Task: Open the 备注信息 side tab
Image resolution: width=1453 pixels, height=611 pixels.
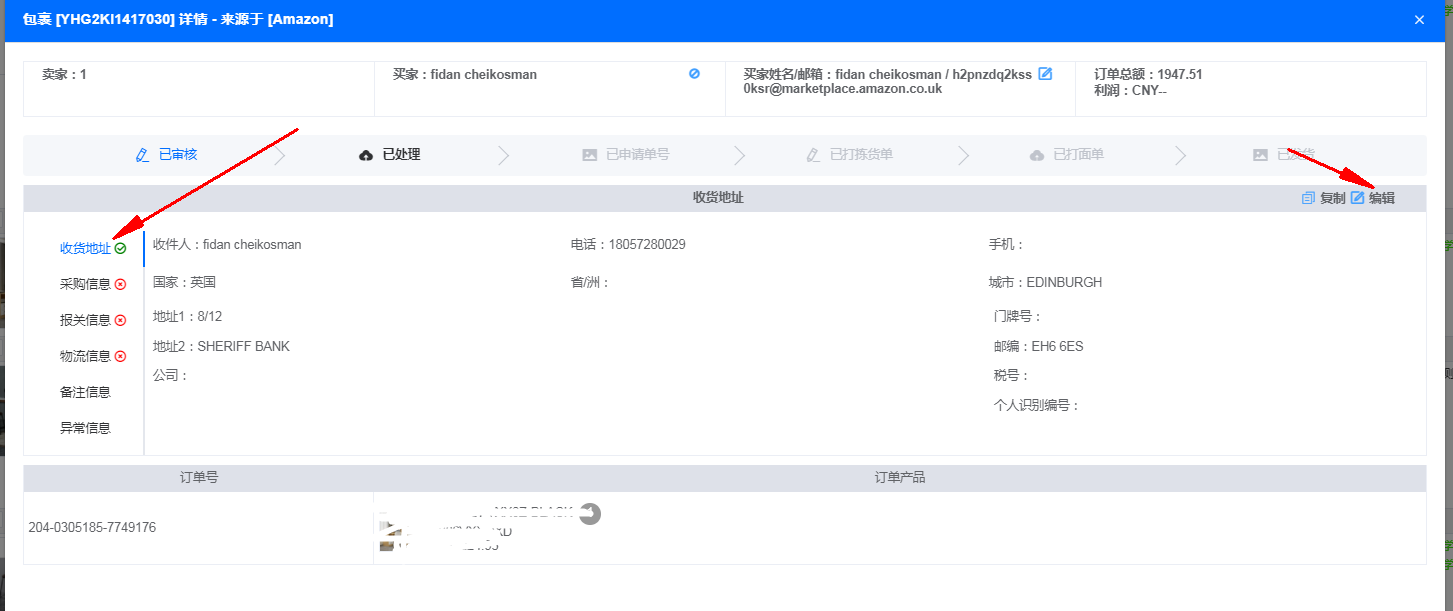Action: click(x=85, y=392)
